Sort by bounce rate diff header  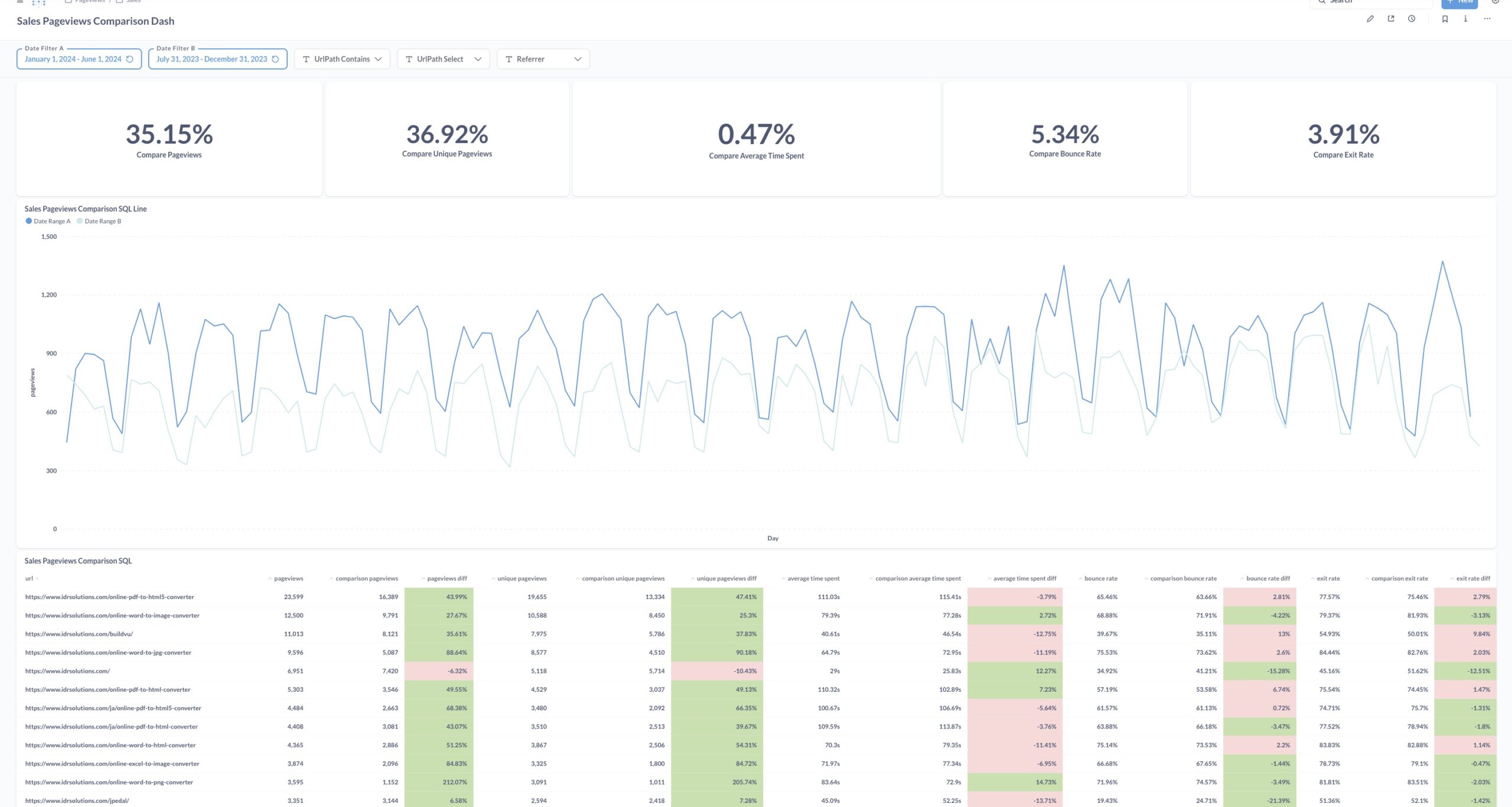1265,578
